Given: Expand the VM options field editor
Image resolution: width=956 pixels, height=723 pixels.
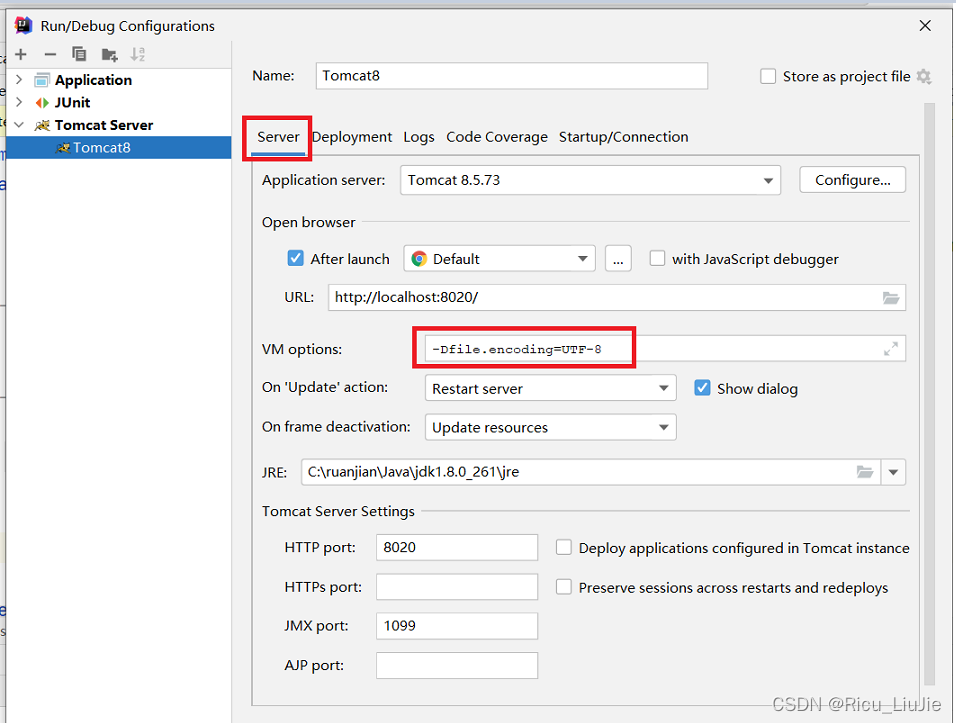Looking at the screenshot, I should pos(891,349).
